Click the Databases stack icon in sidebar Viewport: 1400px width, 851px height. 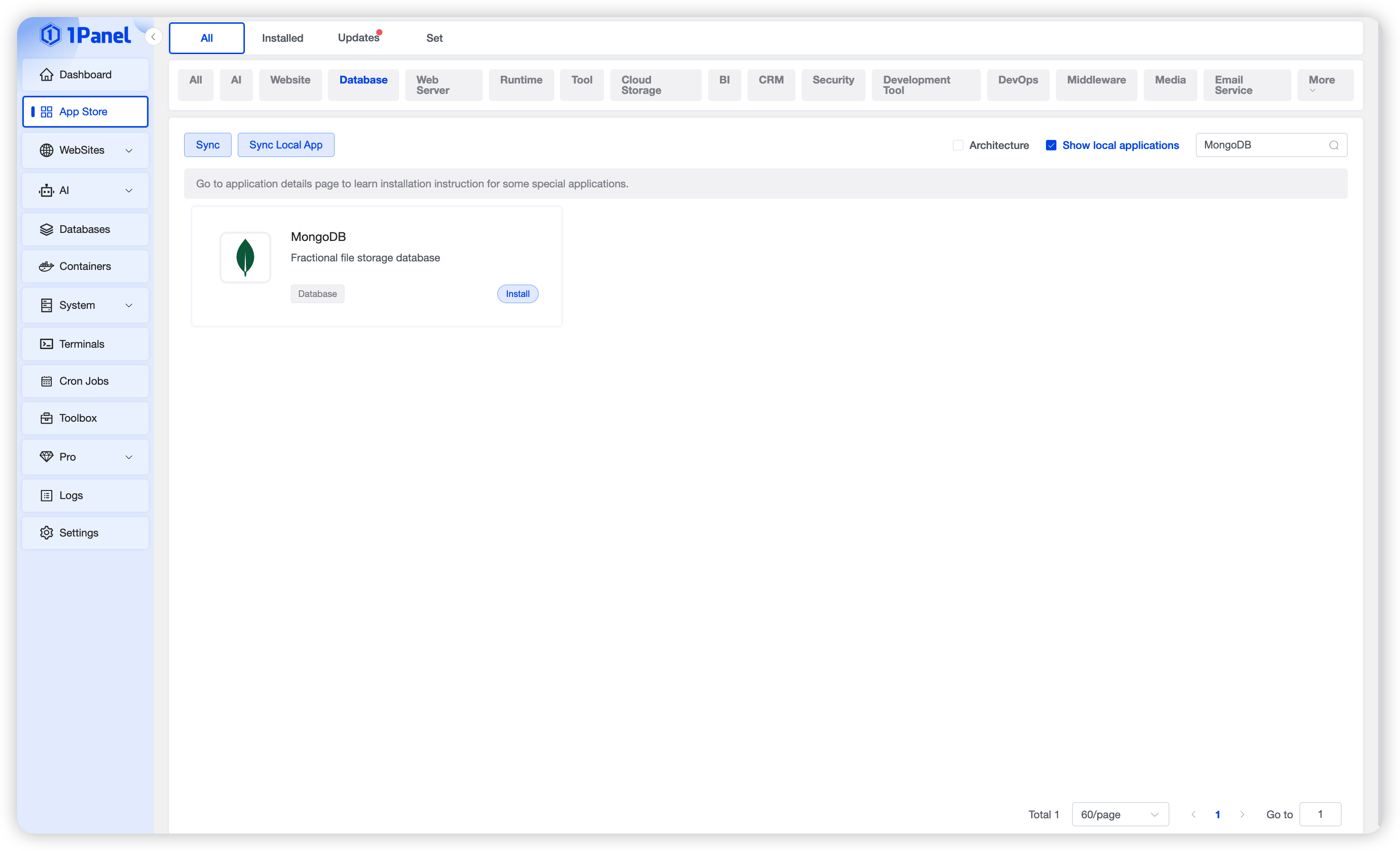coord(47,229)
